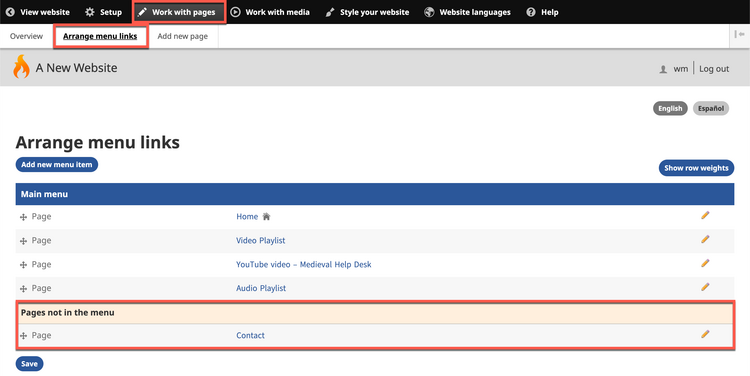The height and width of the screenshot is (376, 750).
Task: Show row weights
Action: (696, 168)
